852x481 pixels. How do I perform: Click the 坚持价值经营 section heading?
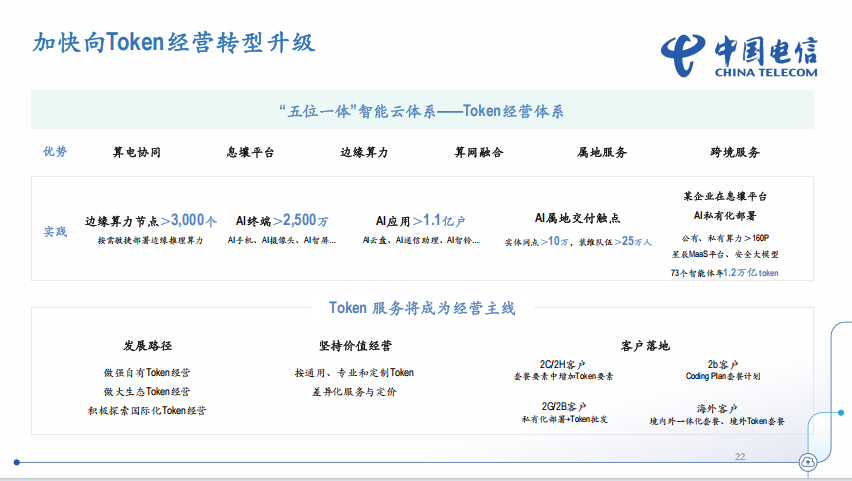point(355,346)
